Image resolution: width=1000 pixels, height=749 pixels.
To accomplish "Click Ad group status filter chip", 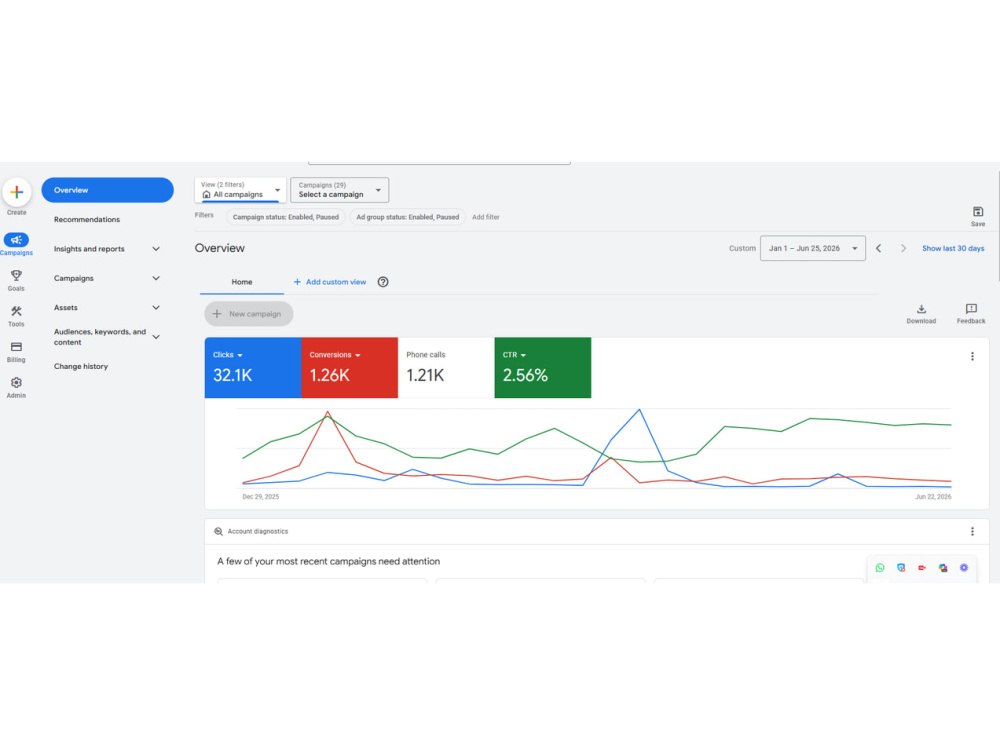I will point(408,217).
